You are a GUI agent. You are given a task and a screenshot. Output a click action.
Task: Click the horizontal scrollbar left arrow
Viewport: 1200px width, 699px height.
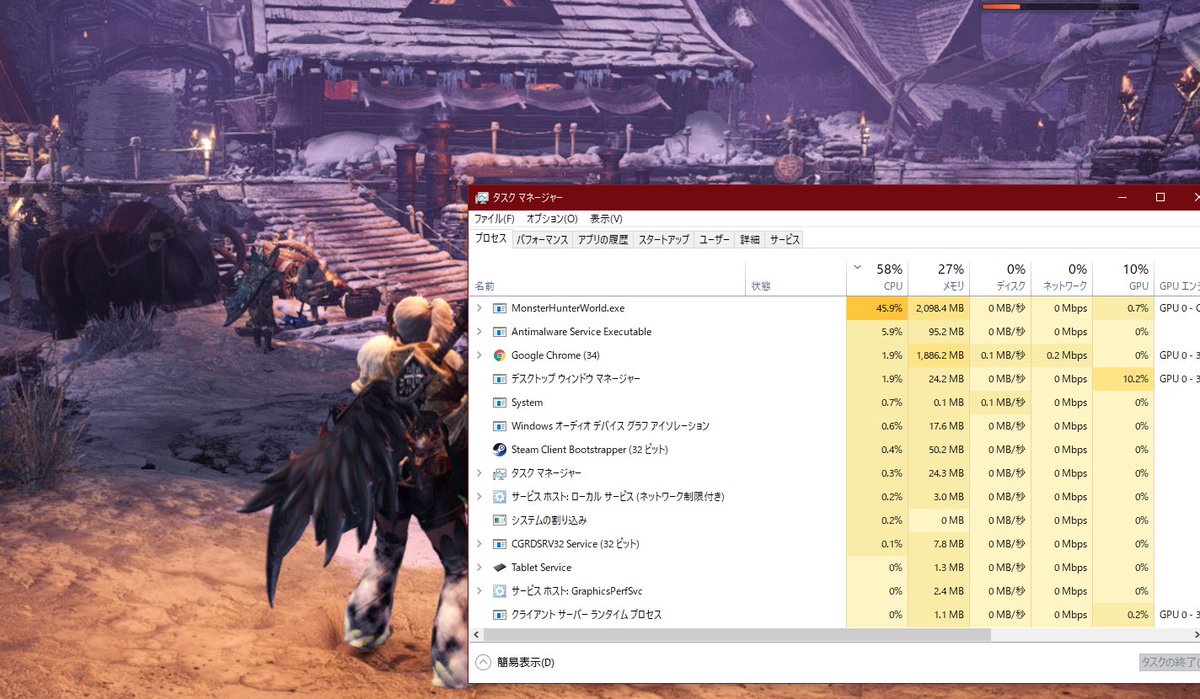coord(476,634)
